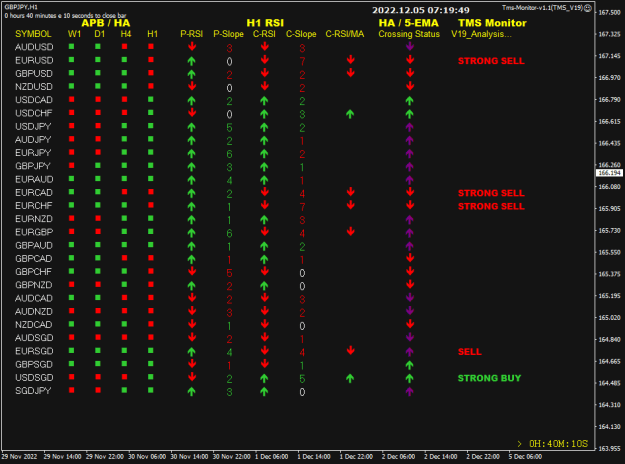Select the USDSGD symbol label
Image resolution: width=625 pixels, height=464 pixels.
(34, 377)
